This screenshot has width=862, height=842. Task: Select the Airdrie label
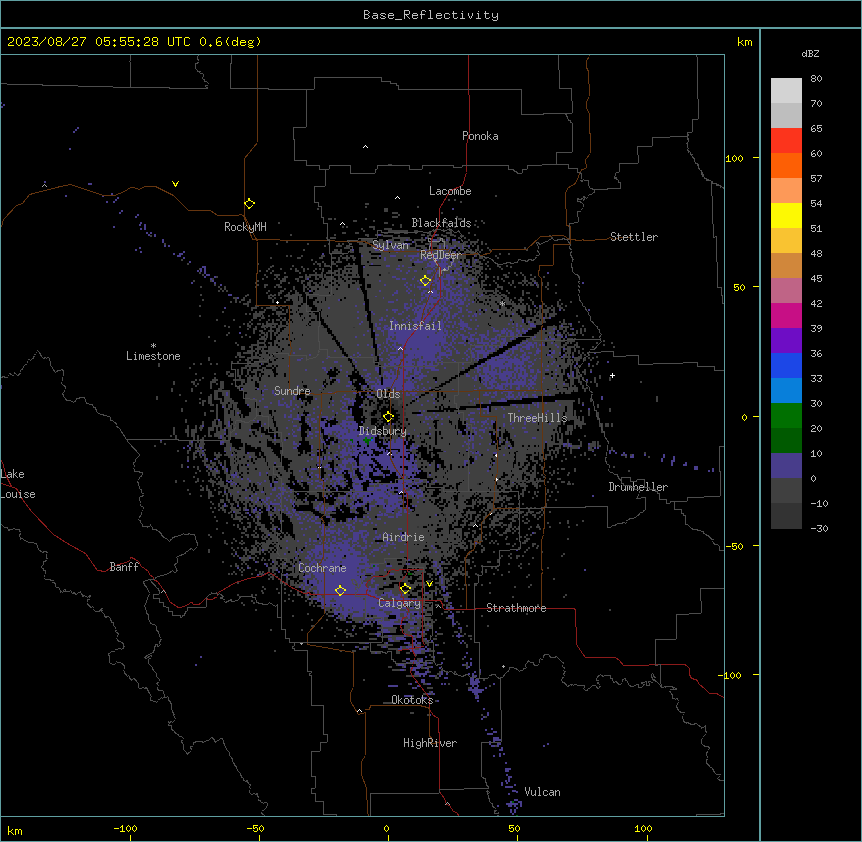[404, 537]
